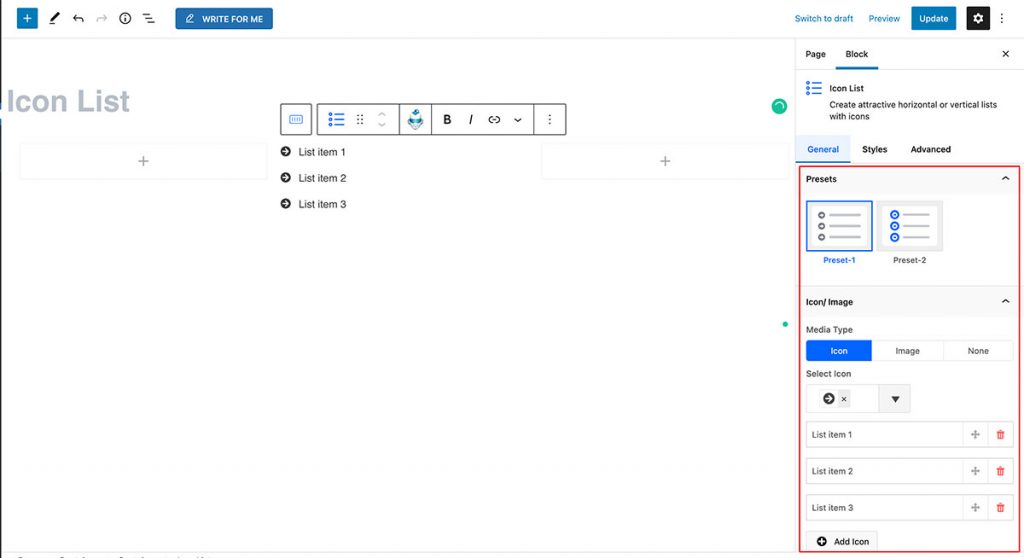Open the settings gear panel
The width and height of the screenshot is (1024, 558).
click(x=978, y=18)
